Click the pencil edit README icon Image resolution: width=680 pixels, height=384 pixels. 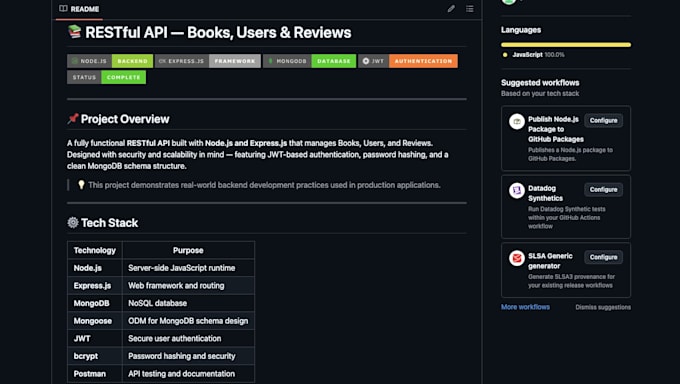(451, 9)
